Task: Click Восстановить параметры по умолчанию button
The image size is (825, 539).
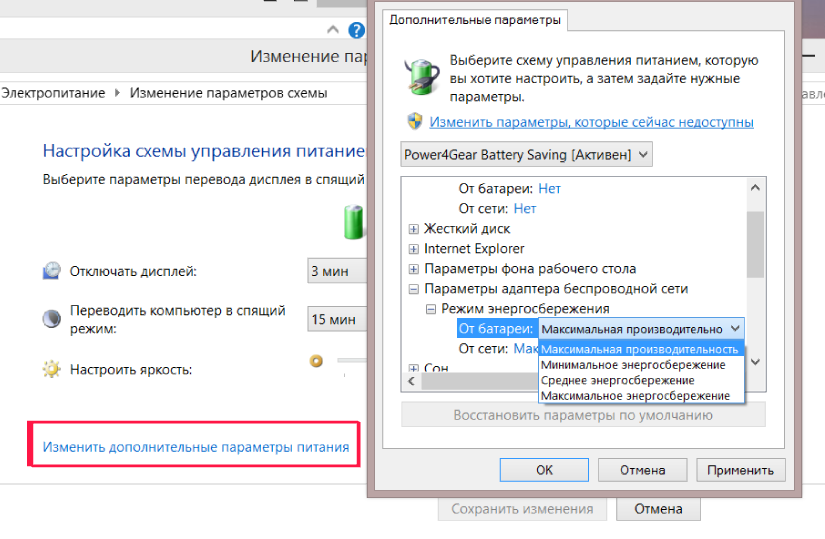Action: [x=583, y=415]
